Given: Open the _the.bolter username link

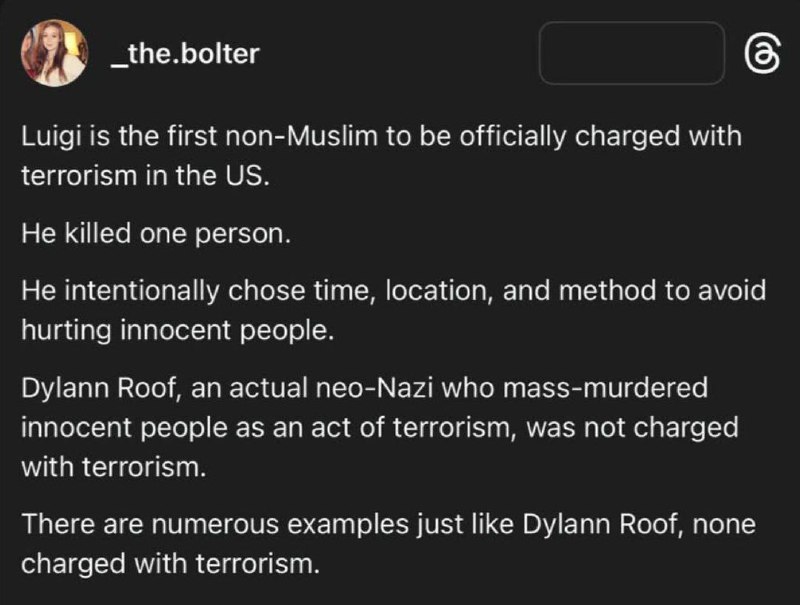Looking at the screenshot, I should pyautogui.click(x=186, y=54).
